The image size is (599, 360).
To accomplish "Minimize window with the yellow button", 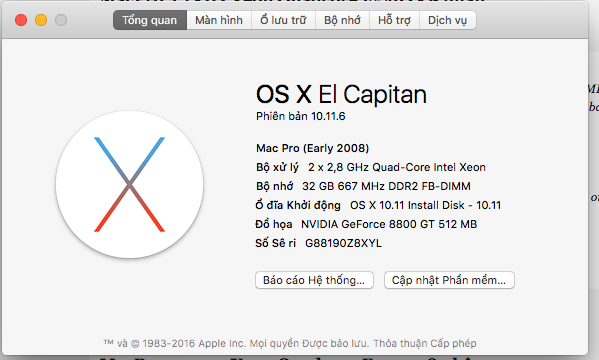I will point(41,20).
